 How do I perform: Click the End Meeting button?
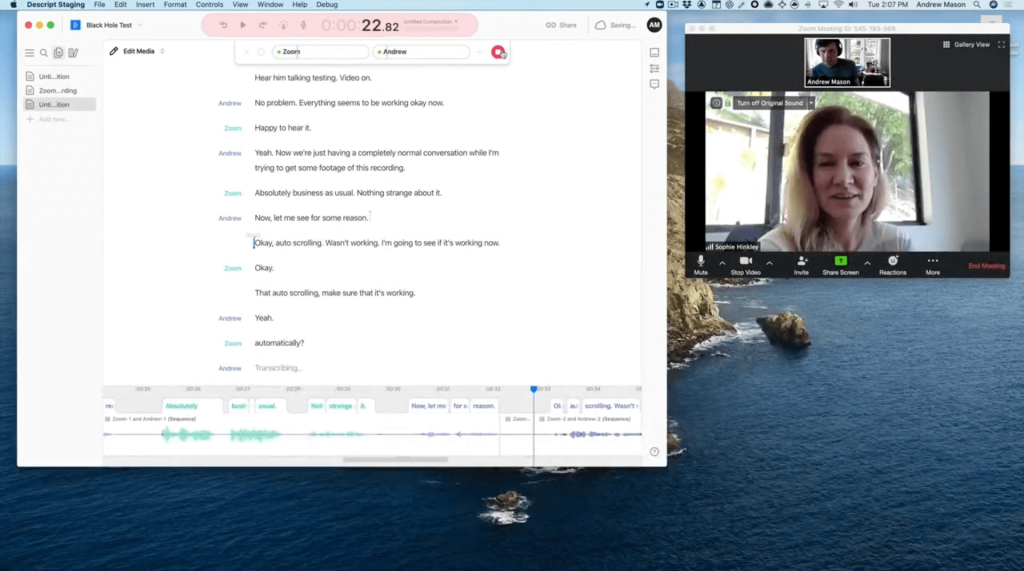[986, 266]
